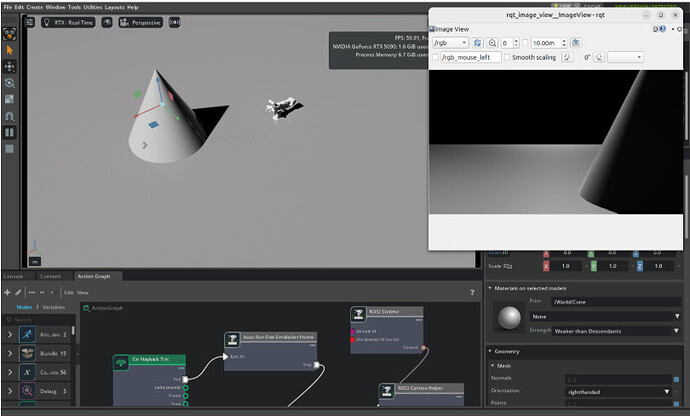
Task: Activate the Scale tool in left toolbar
Action: [x=9, y=99]
